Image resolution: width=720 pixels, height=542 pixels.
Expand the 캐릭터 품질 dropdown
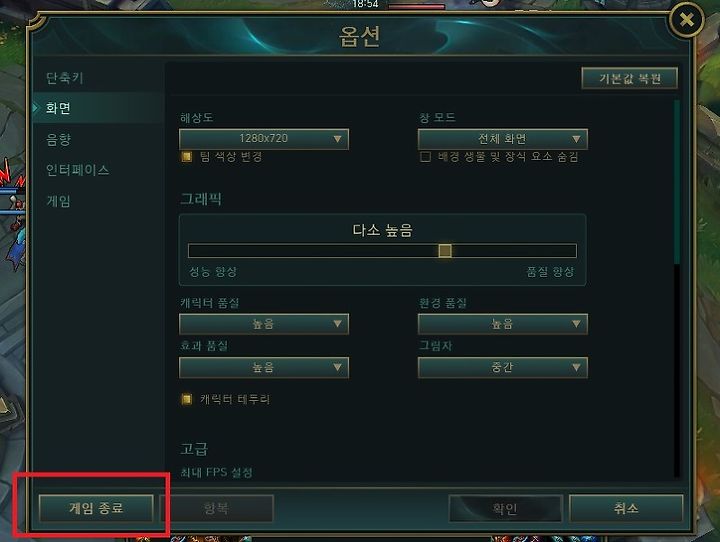click(x=264, y=324)
